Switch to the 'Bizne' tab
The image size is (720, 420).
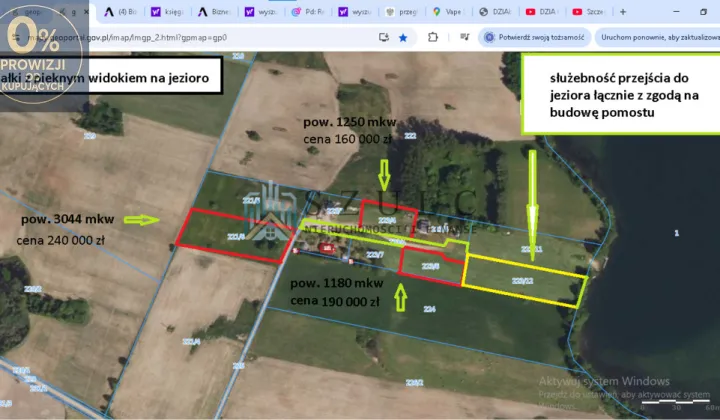coord(215,12)
